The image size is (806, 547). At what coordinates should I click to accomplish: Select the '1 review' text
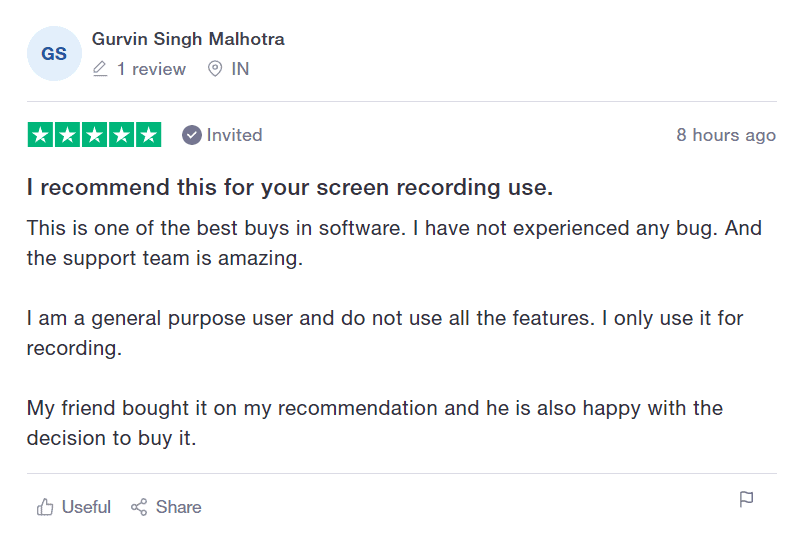coord(151,69)
